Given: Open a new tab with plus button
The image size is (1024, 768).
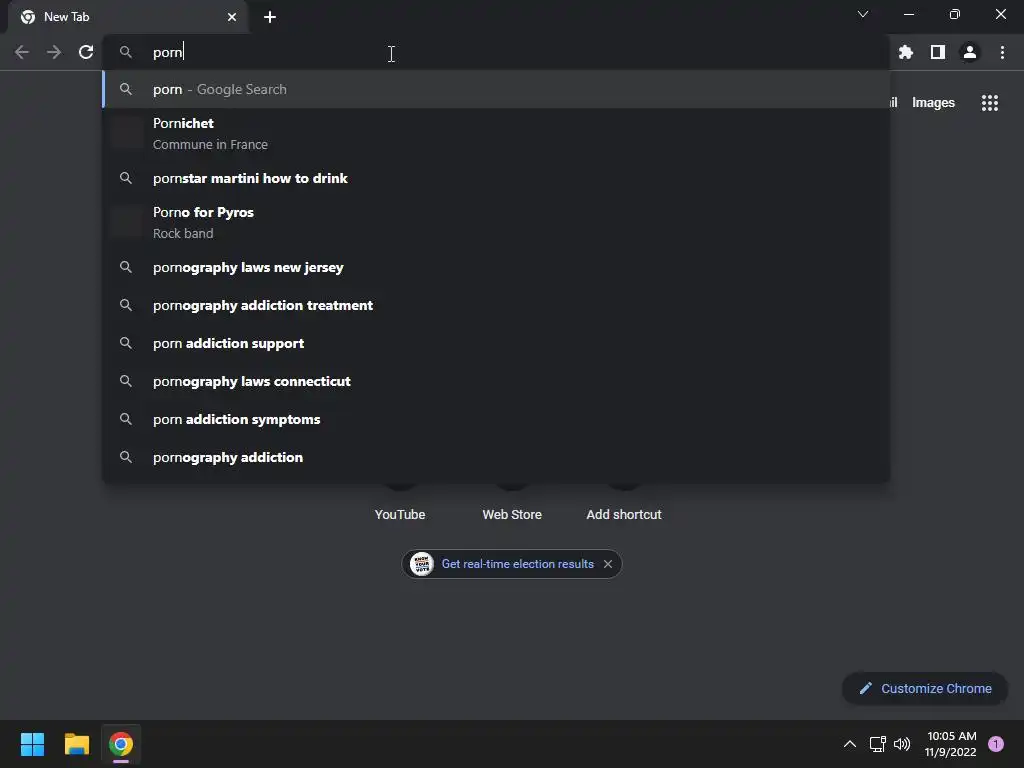Looking at the screenshot, I should coord(270,17).
